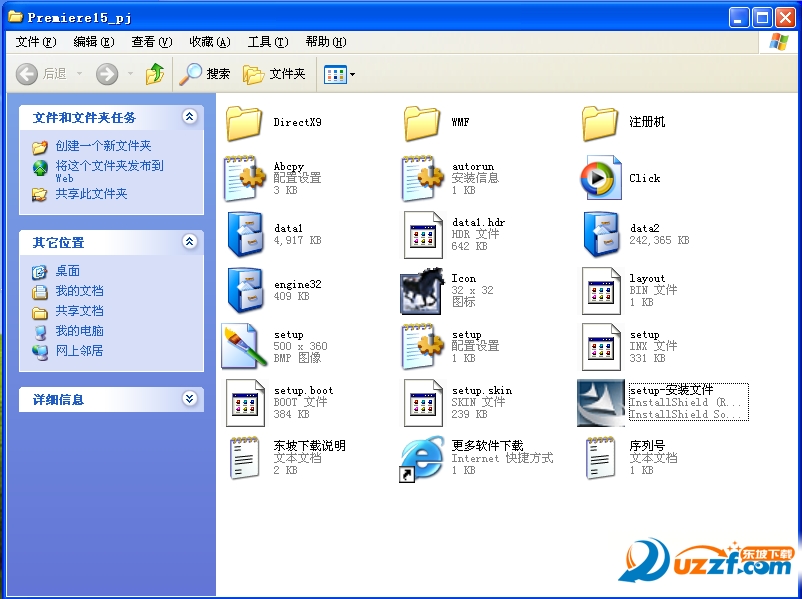
Task: Click the Windows flag logo in menu bar
Action: click(x=778, y=42)
